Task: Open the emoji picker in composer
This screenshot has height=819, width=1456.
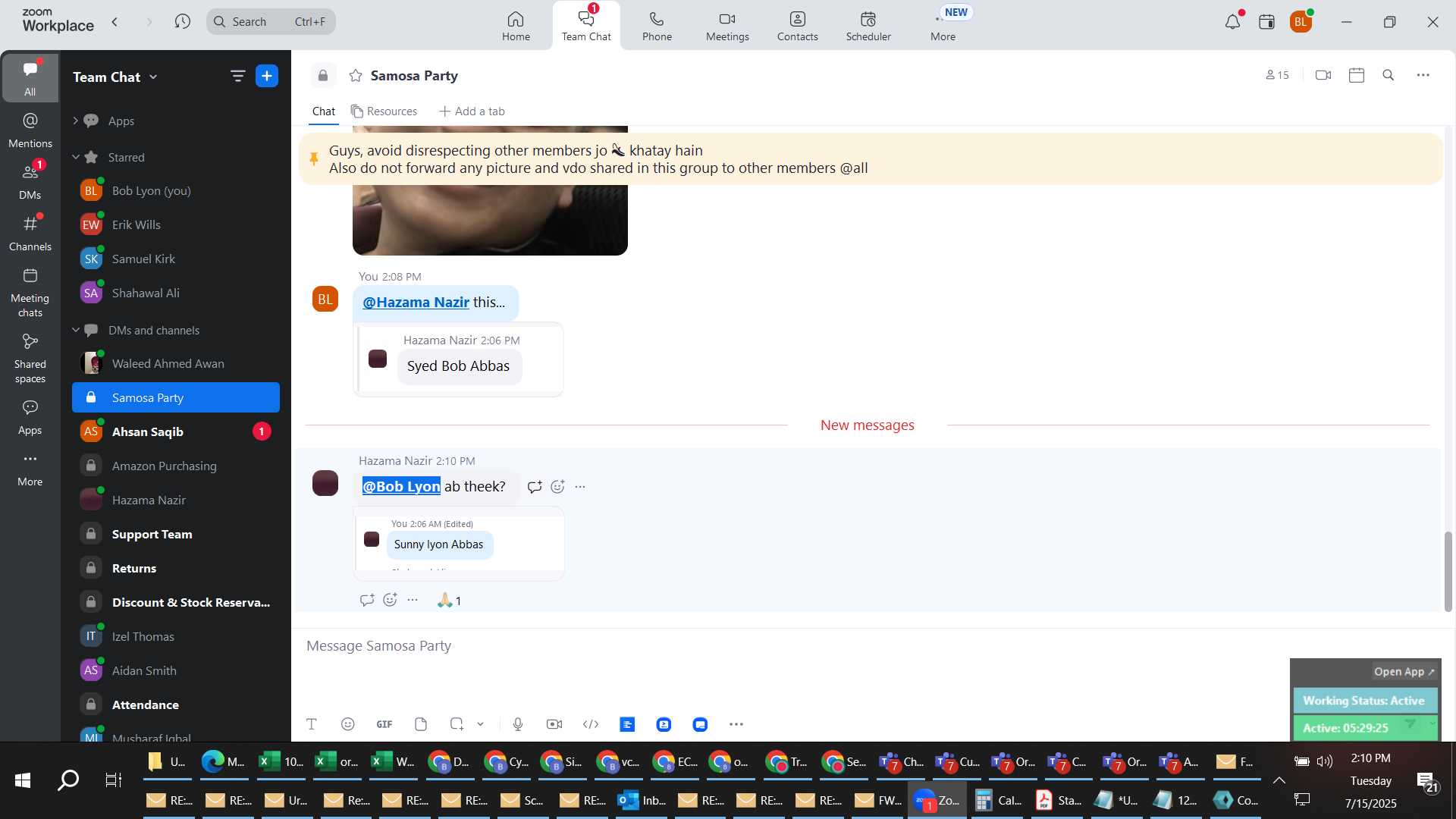Action: (x=348, y=724)
